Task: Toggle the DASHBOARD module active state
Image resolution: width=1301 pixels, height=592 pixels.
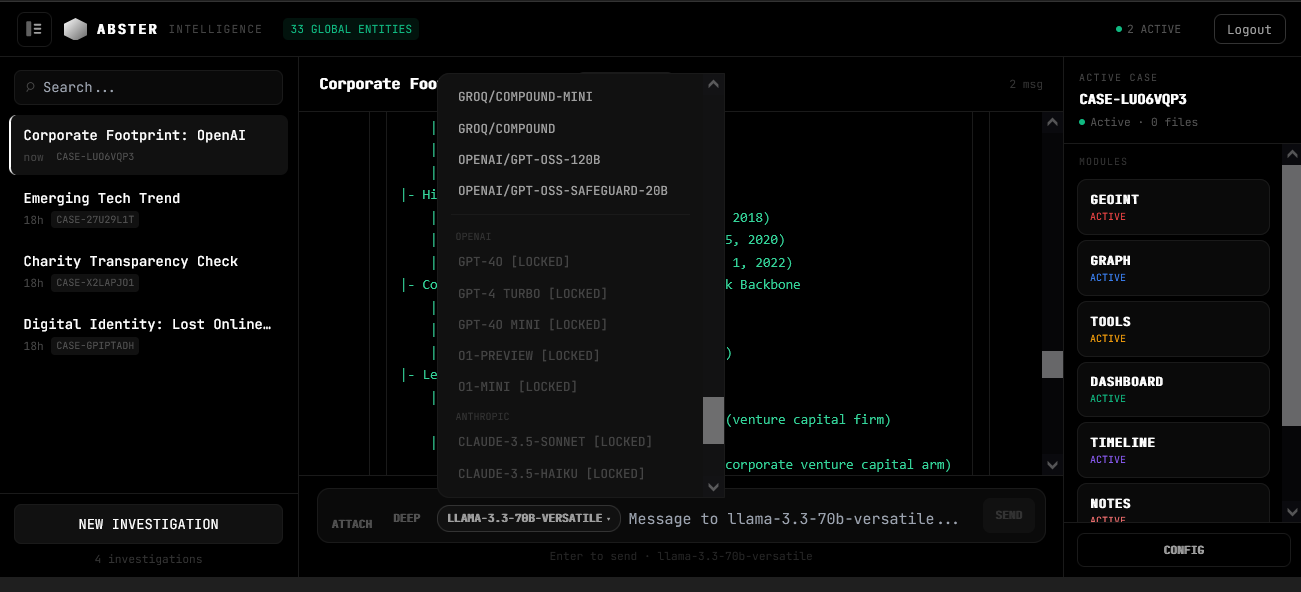Action: pos(1172,389)
